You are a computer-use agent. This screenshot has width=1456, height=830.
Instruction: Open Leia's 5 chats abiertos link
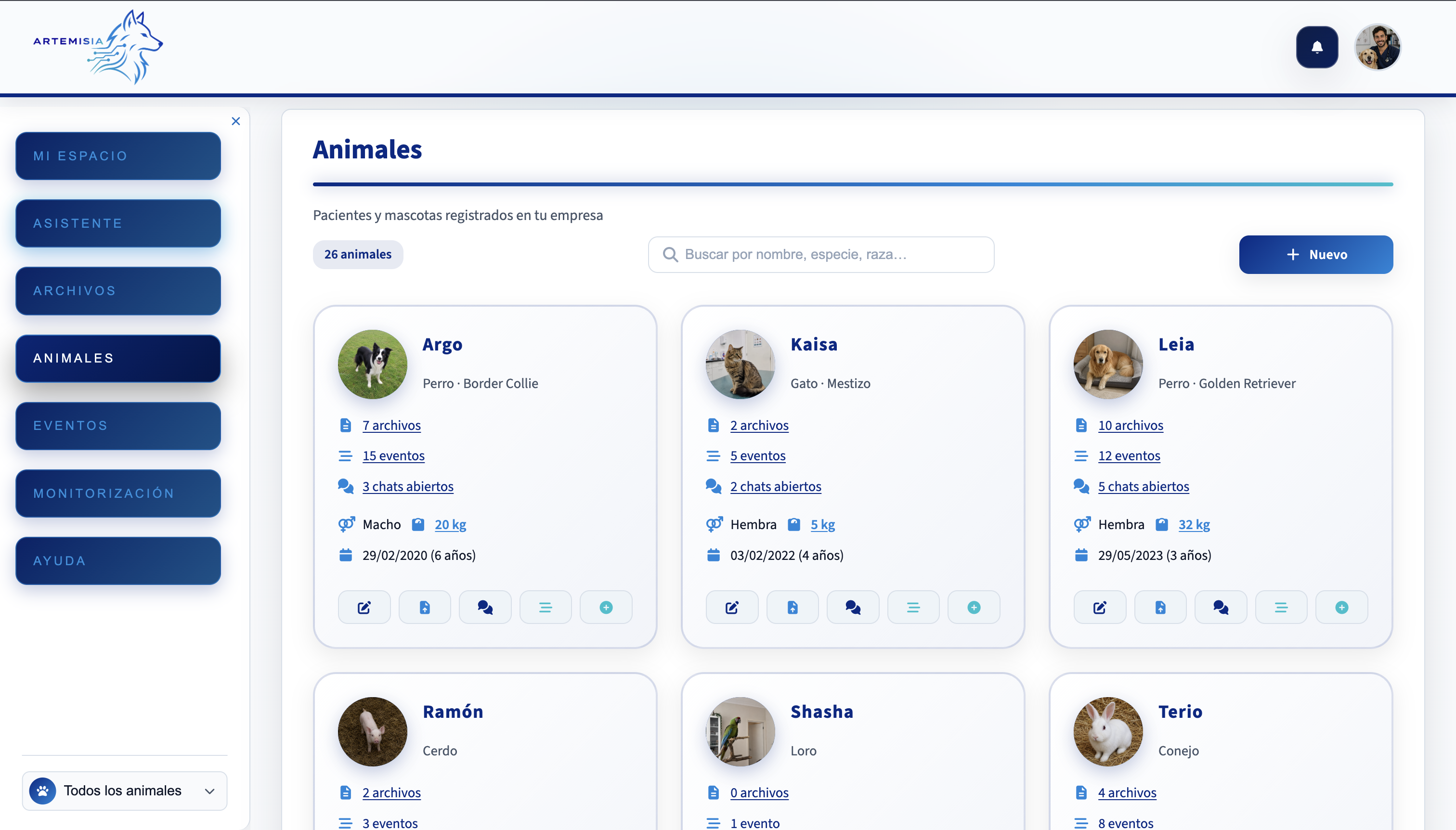point(1144,487)
